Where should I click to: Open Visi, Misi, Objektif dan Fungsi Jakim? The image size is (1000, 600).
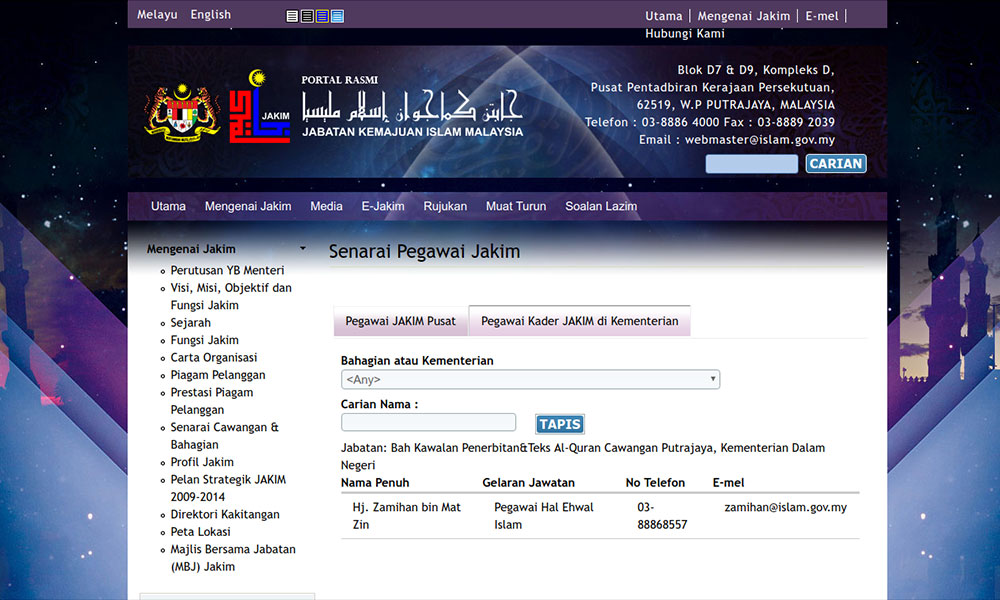click(231, 296)
